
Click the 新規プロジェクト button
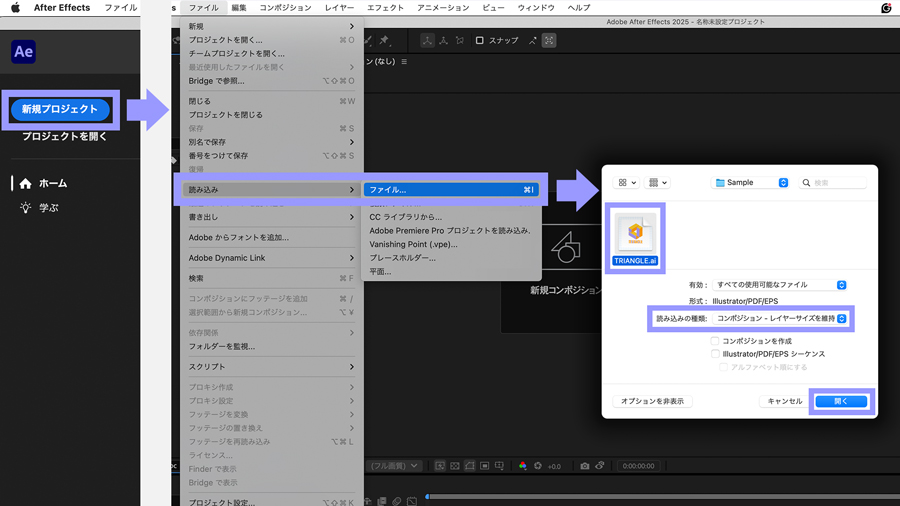(60, 110)
